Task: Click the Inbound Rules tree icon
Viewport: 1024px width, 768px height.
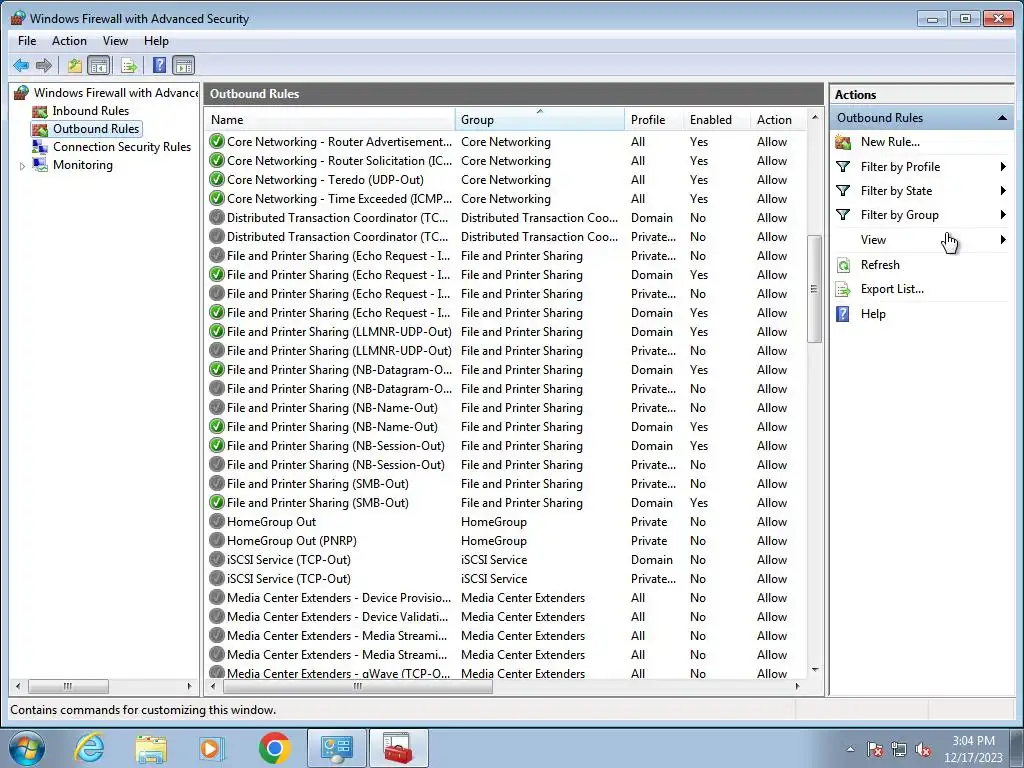Action: click(x=40, y=111)
